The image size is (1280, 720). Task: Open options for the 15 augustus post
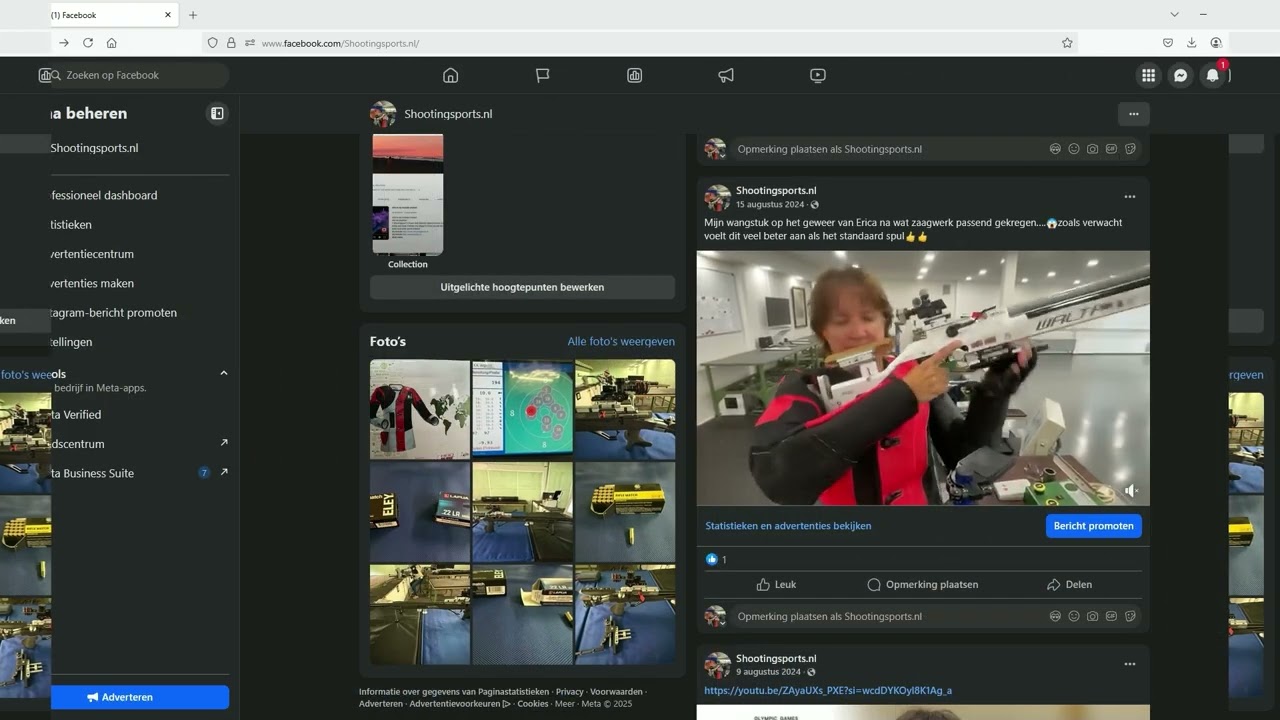click(1130, 197)
